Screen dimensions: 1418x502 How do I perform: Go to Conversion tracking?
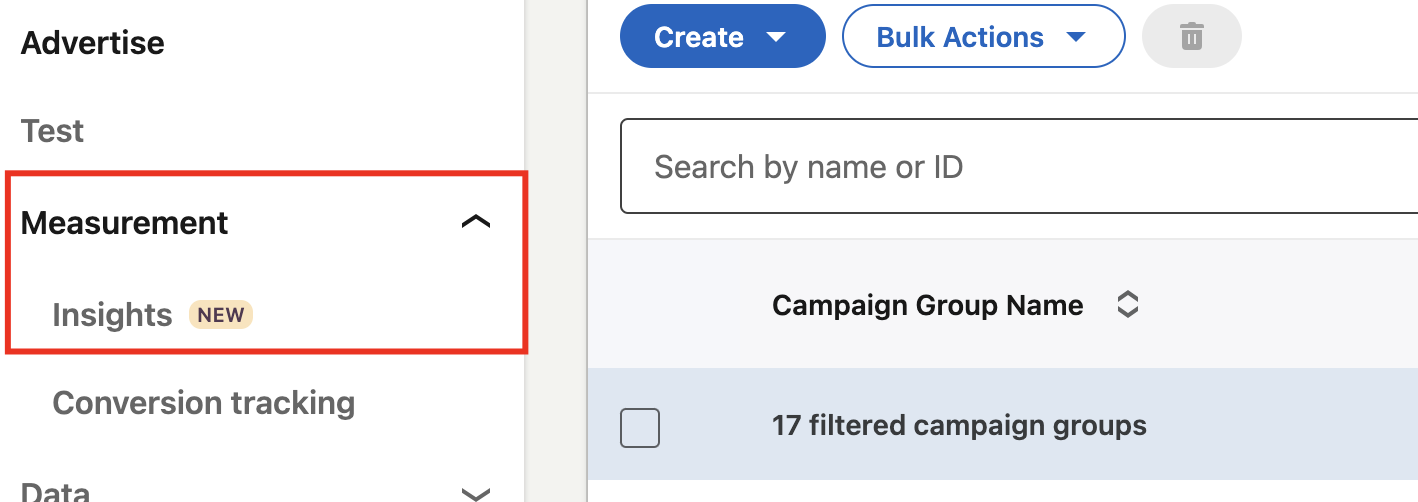[204, 403]
